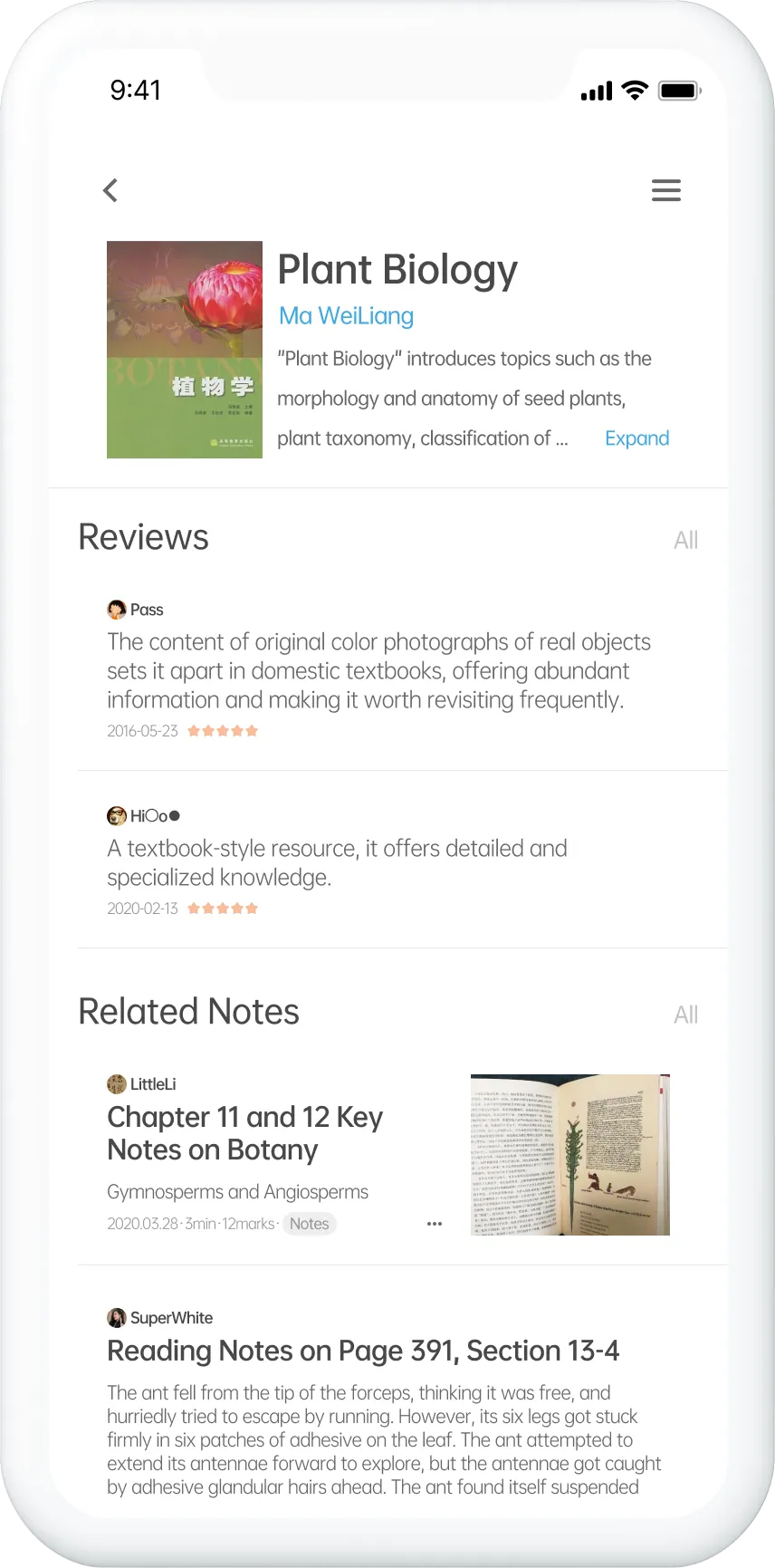Open Reading Notes on Page 391
775x1568 pixels.
363,1351
